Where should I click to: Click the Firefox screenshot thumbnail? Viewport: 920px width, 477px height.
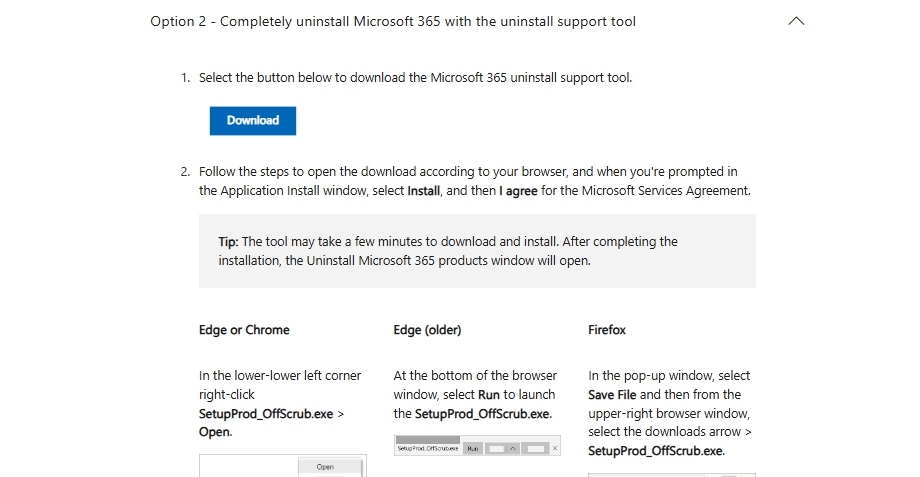coord(672,475)
